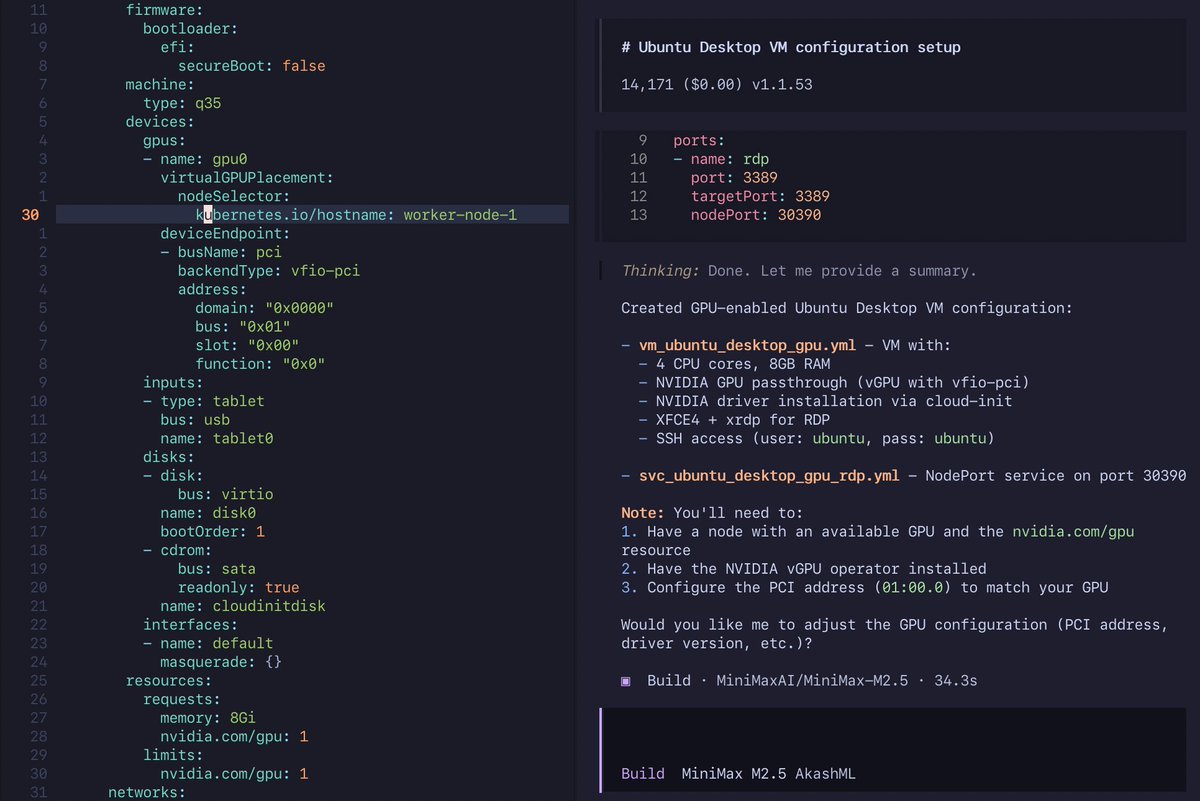Click the '- busName: pci' line

[221, 252]
